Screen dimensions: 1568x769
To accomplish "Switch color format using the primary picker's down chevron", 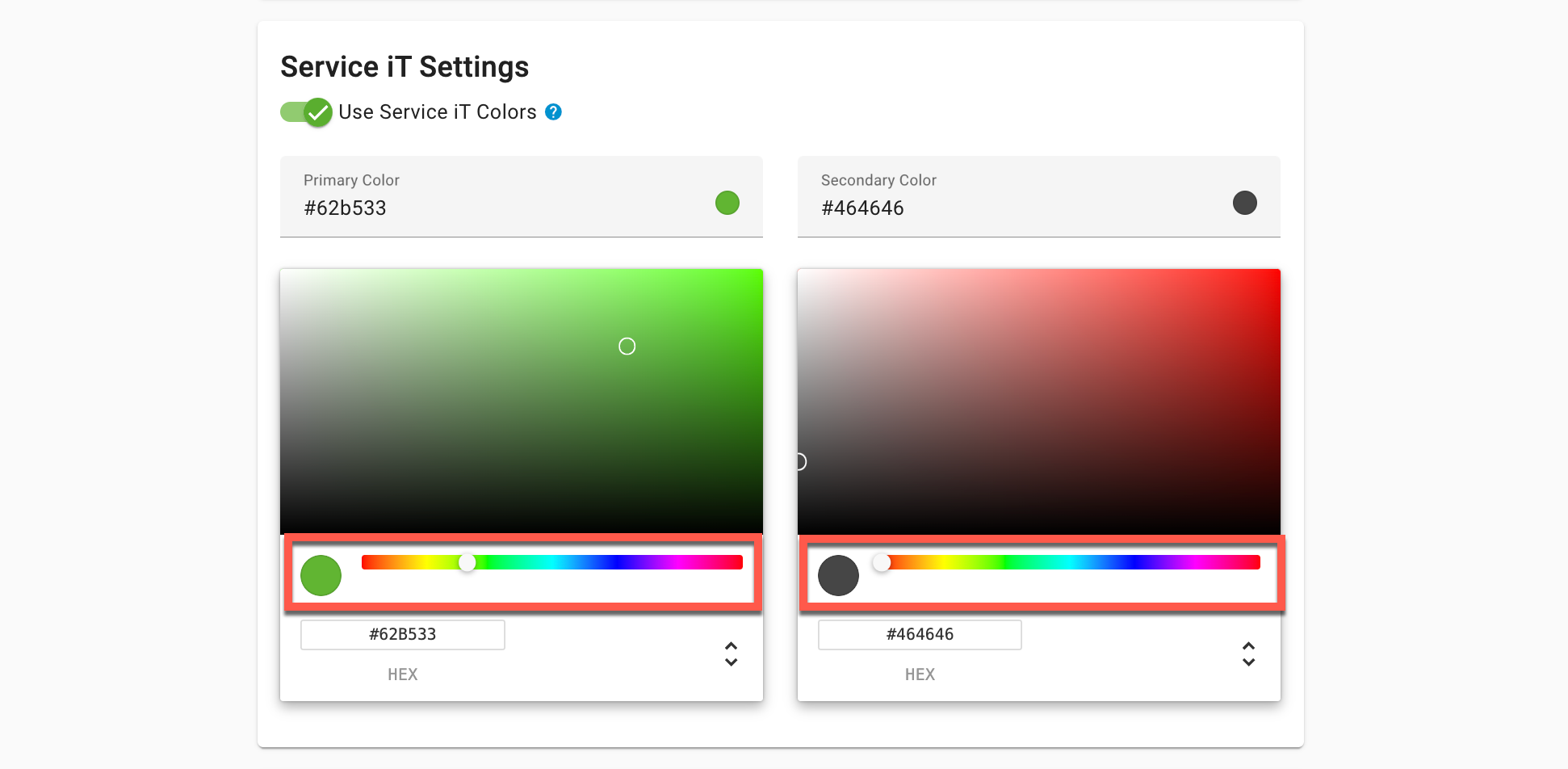I will pyautogui.click(x=731, y=664).
